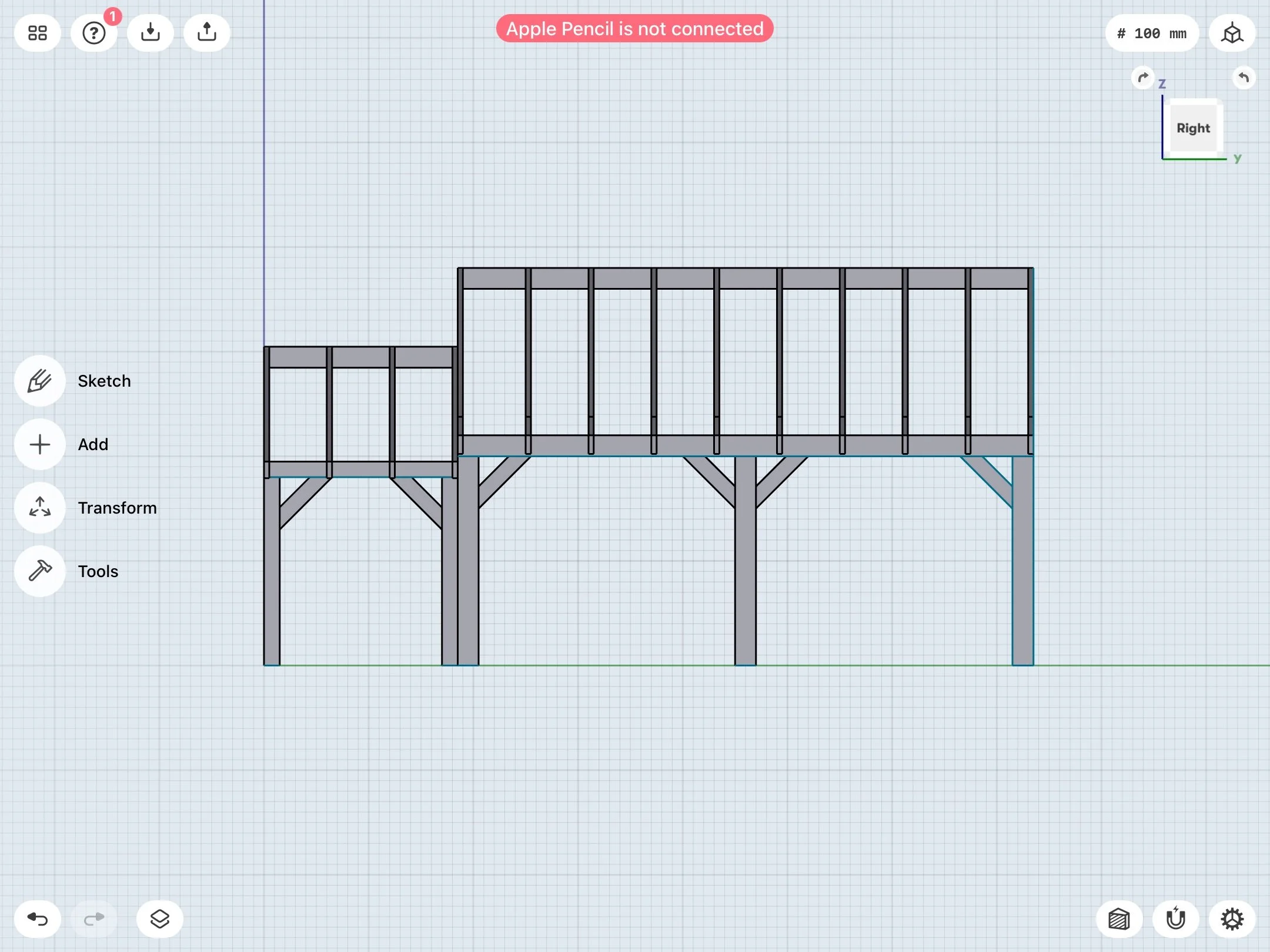Open the Sketch tool menu
1270x952 pixels.
pyautogui.click(x=40, y=381)
